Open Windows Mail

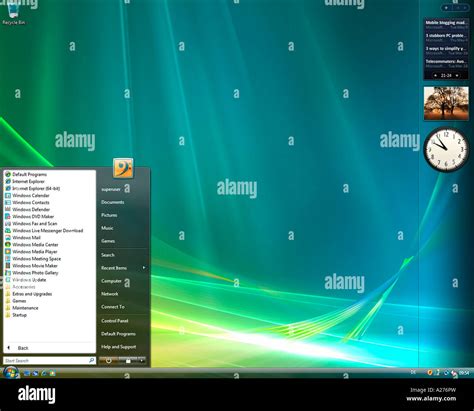point(23,237)
